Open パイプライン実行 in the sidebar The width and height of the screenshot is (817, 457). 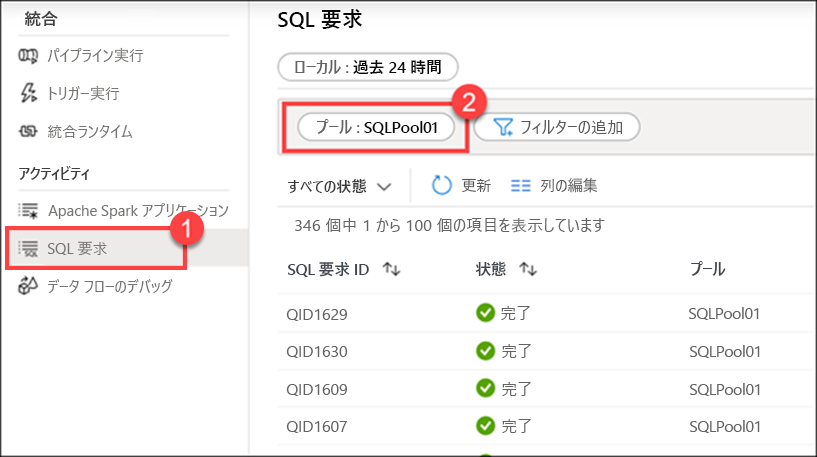coord(95,55)
